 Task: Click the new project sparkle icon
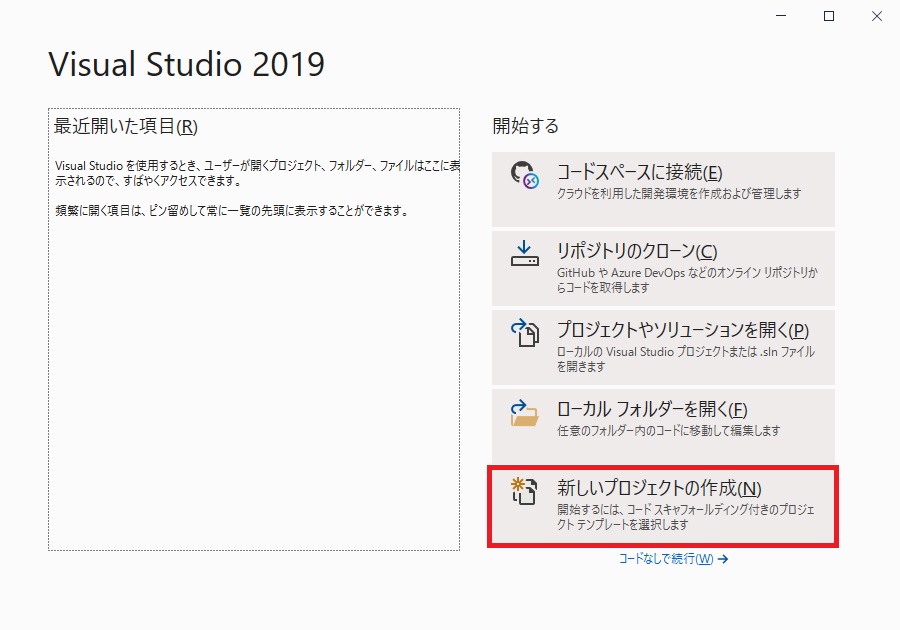pyautogui.click(x=525, y=491)
